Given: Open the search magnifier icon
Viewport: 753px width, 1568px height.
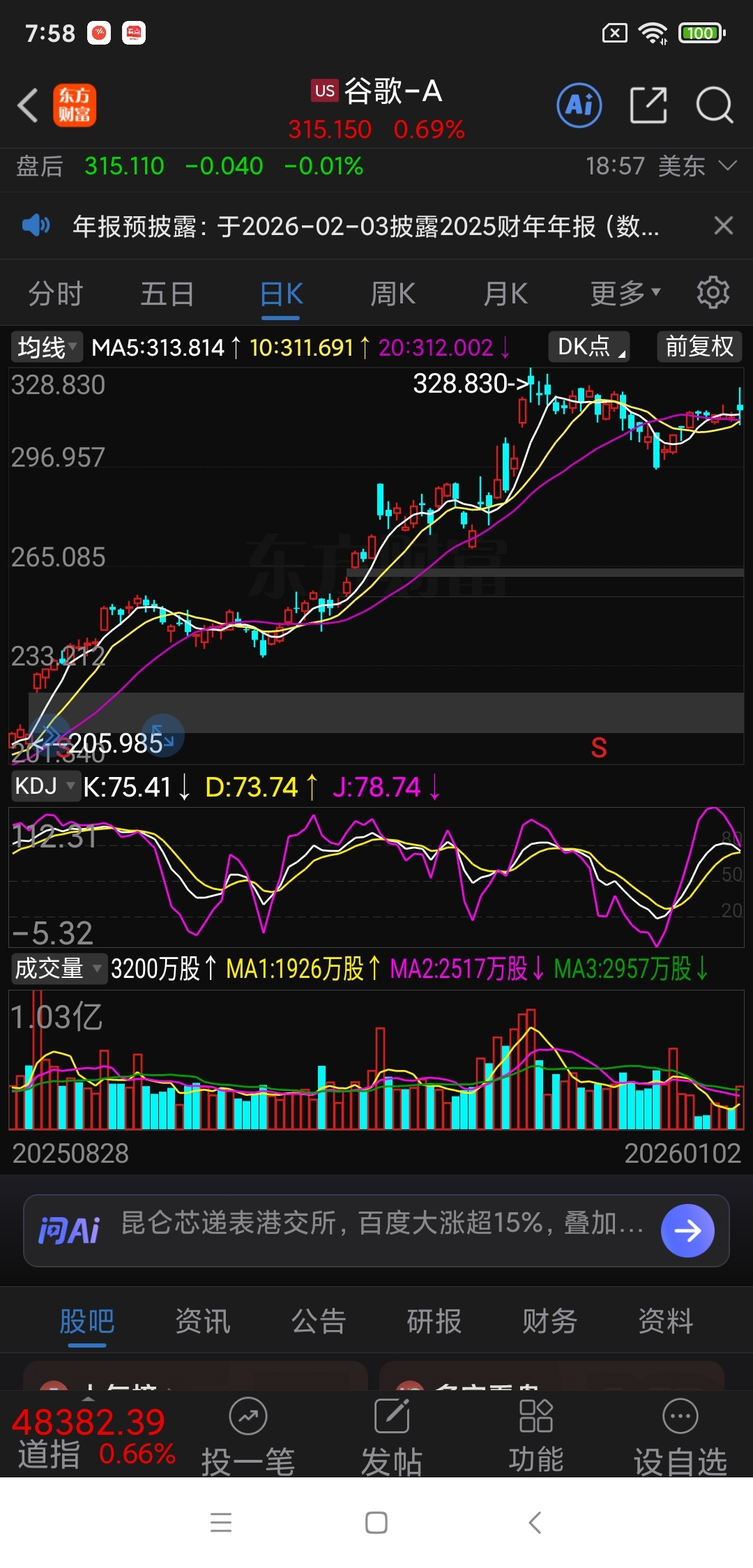Looking at the screenshot, I should point(715,105).
